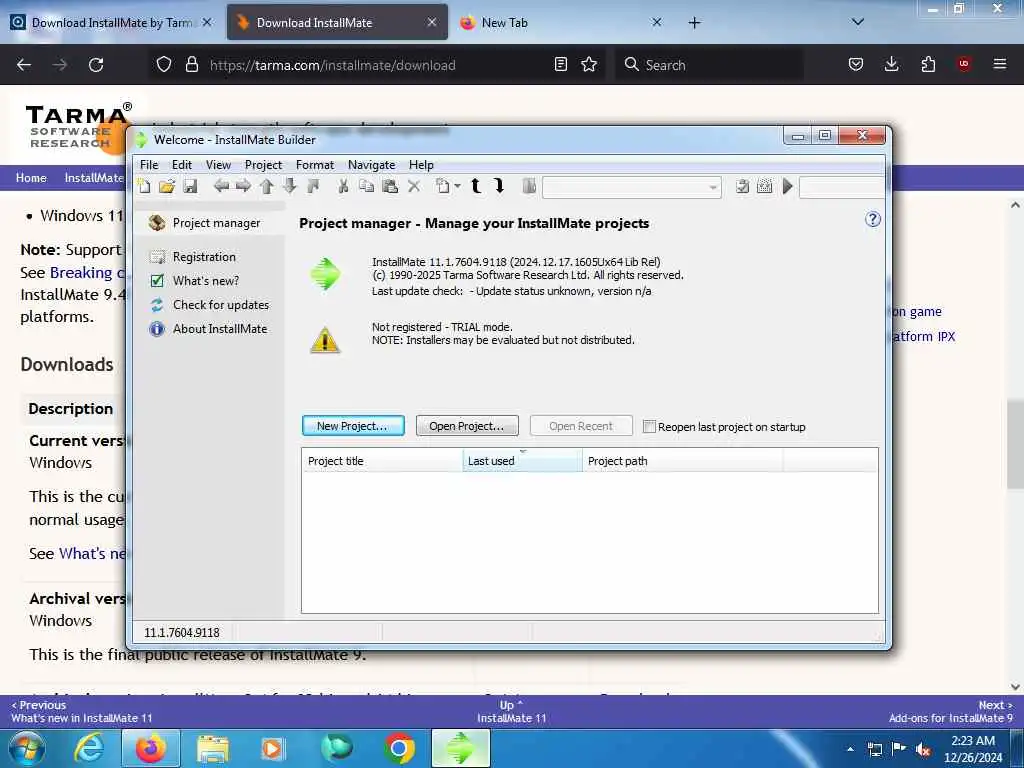Click the Cut scissors toolbar icon
Screen dimensions: 1024x768
click(343, 187)
